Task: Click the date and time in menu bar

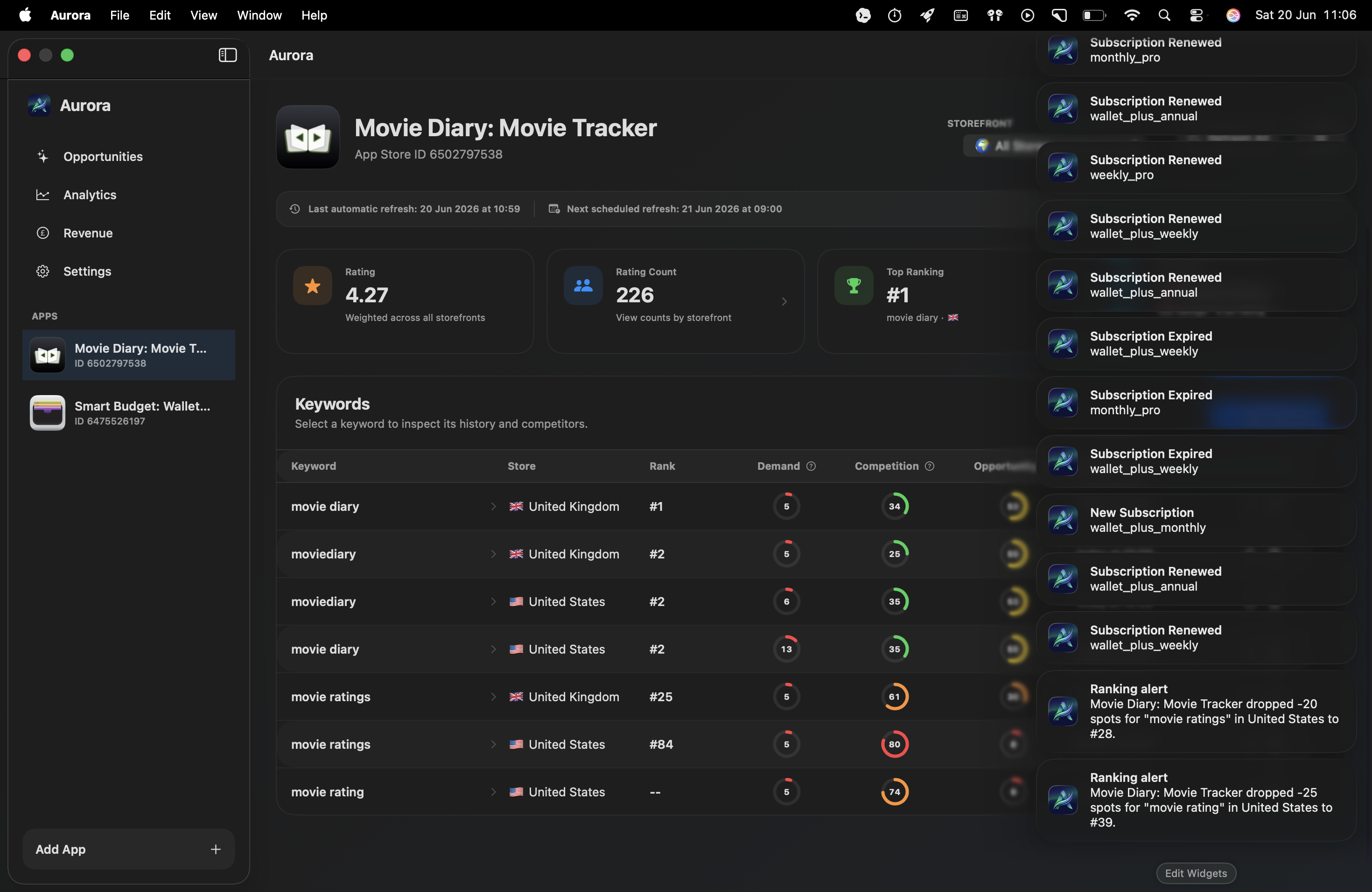Action: 1305,15
